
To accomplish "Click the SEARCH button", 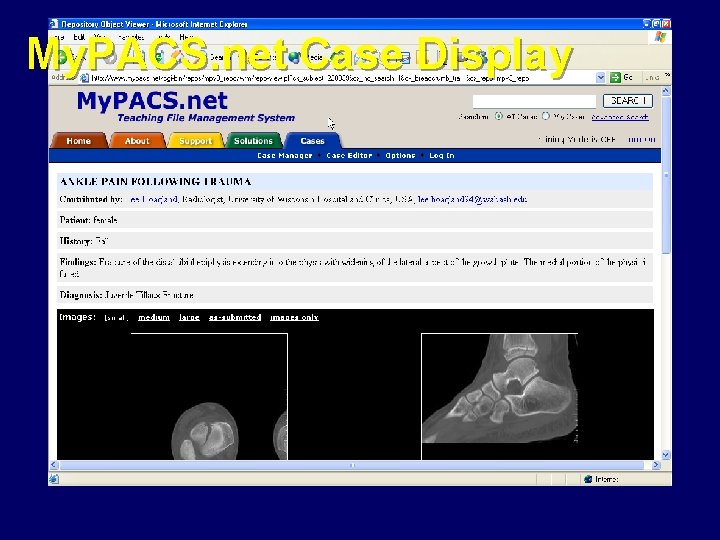I will pyautogui.click(x=628, y=101).
